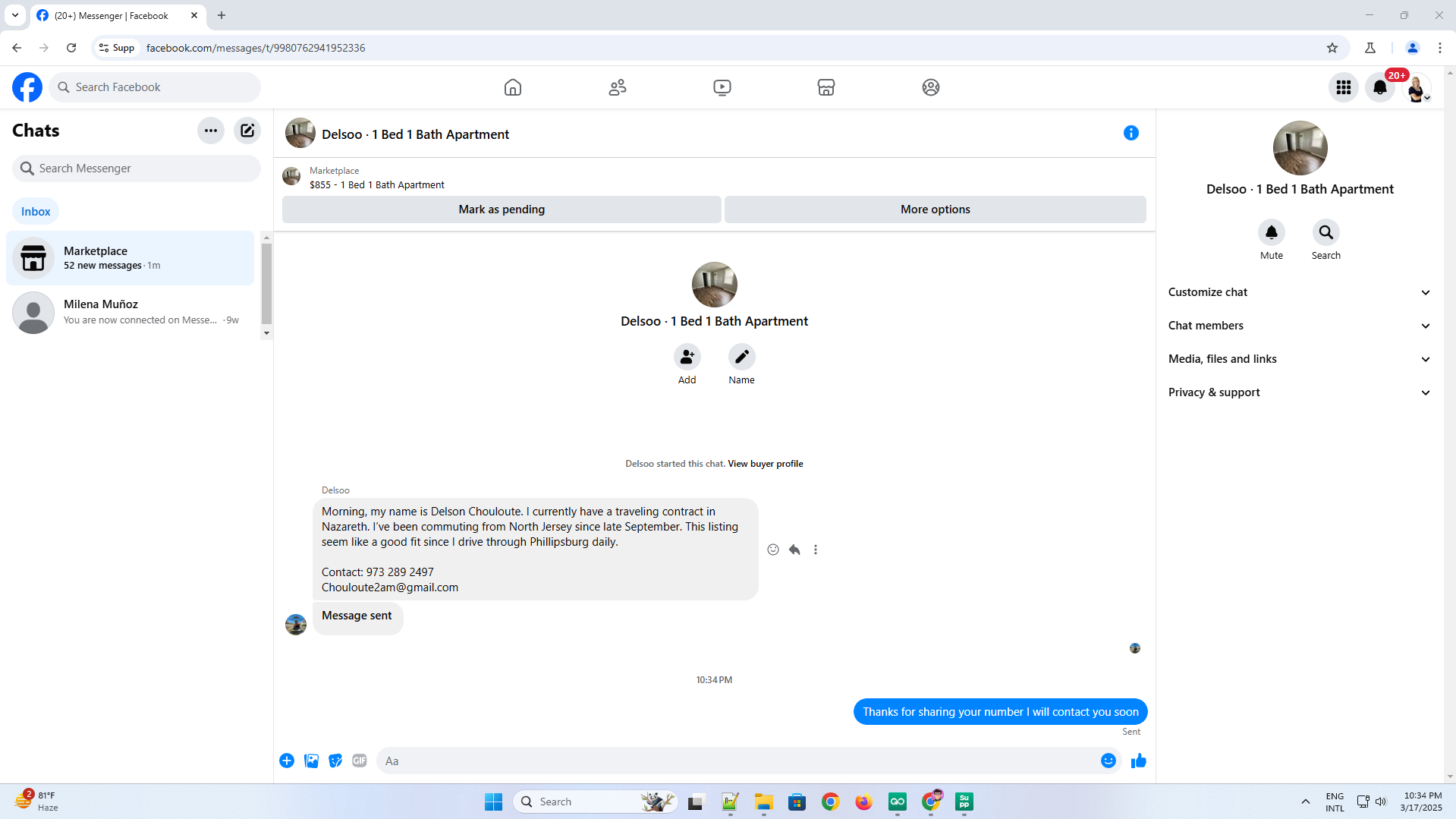Open the Chrome profile icon

pos(1413,48)
